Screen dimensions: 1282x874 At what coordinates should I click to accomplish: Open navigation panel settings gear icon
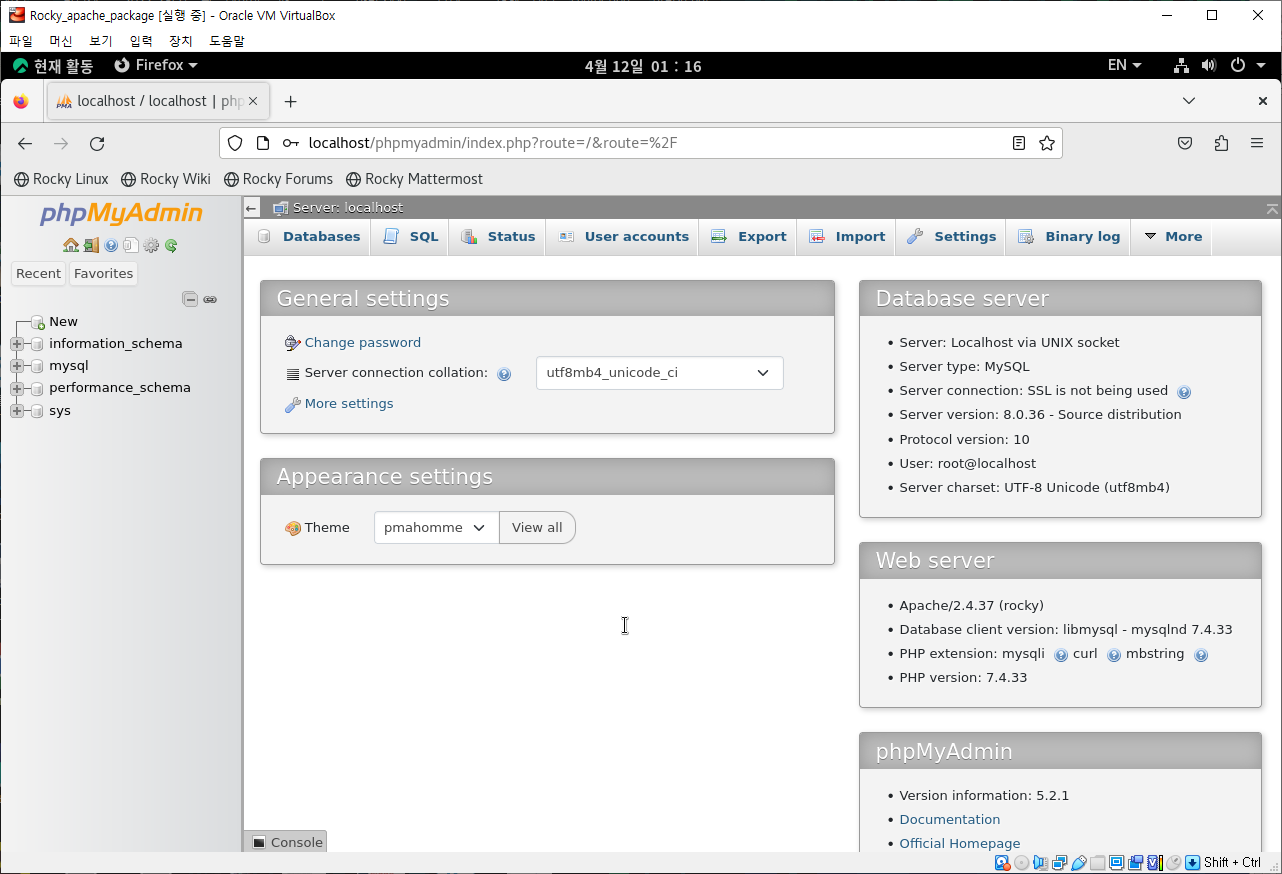click(x=151, y=245)
